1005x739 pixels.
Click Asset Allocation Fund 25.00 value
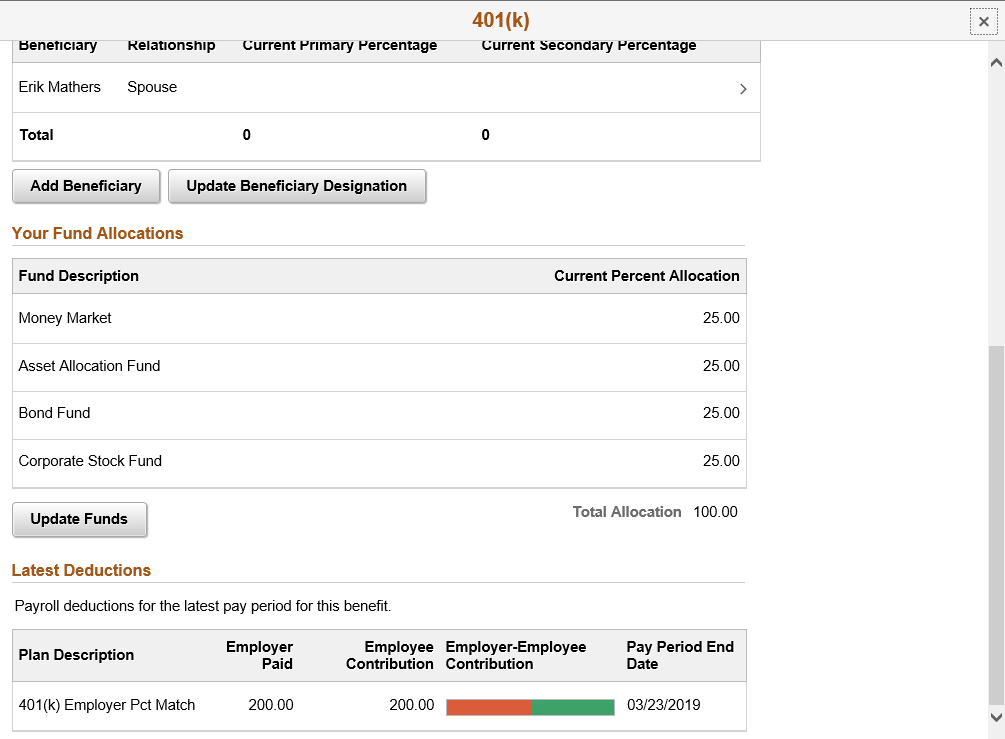click(721, 367)
